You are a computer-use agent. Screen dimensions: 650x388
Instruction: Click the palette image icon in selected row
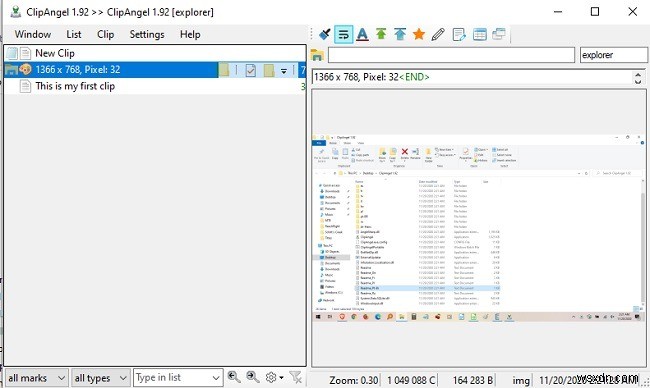[x=25, y=70]
